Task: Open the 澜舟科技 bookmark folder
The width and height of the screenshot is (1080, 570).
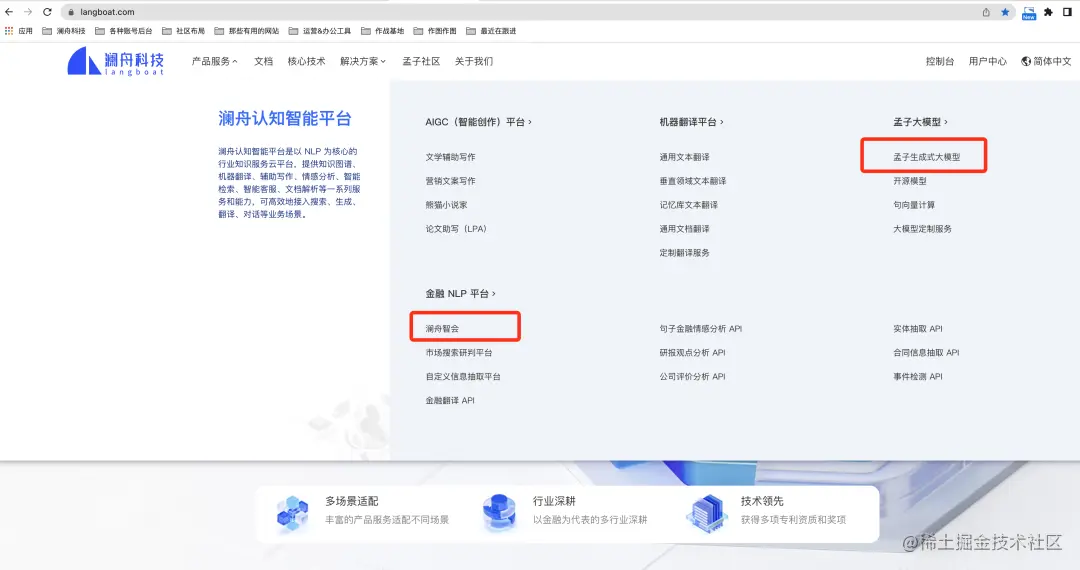Action: (63, 31)
